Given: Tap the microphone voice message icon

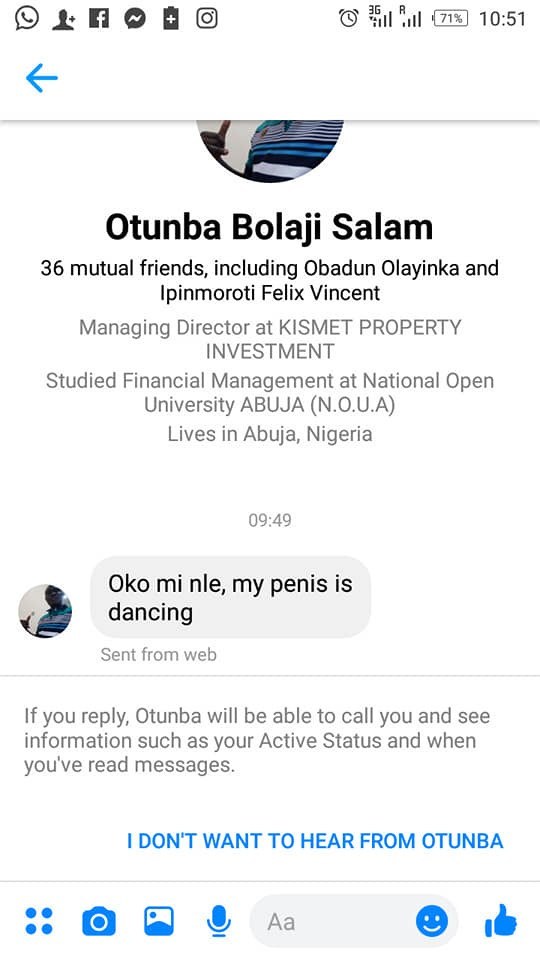Looking at the screenshot, I should pyautogui.click(x=218, y=921).
